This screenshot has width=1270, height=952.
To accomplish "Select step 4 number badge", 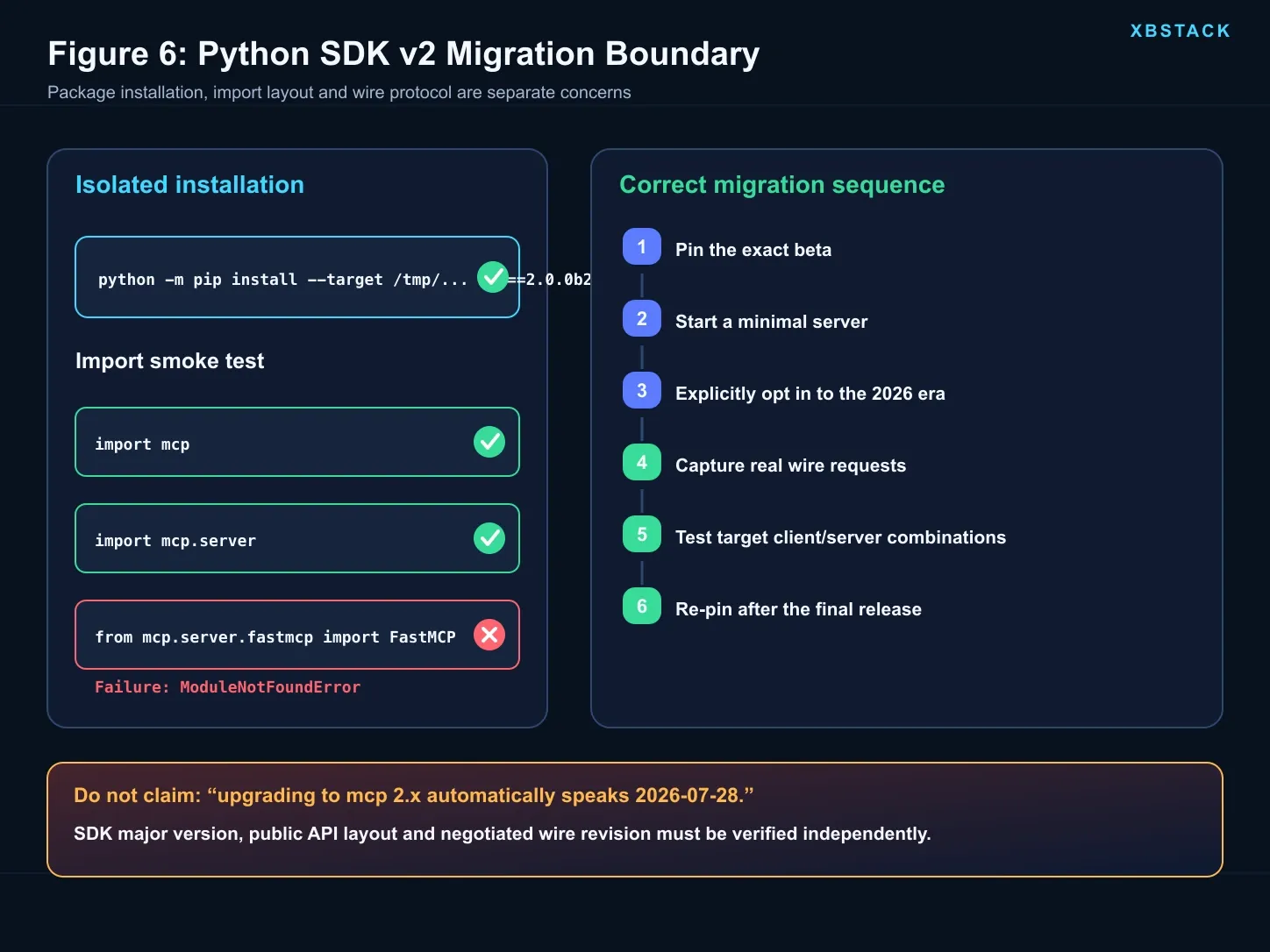I will (x=642, y=463).
